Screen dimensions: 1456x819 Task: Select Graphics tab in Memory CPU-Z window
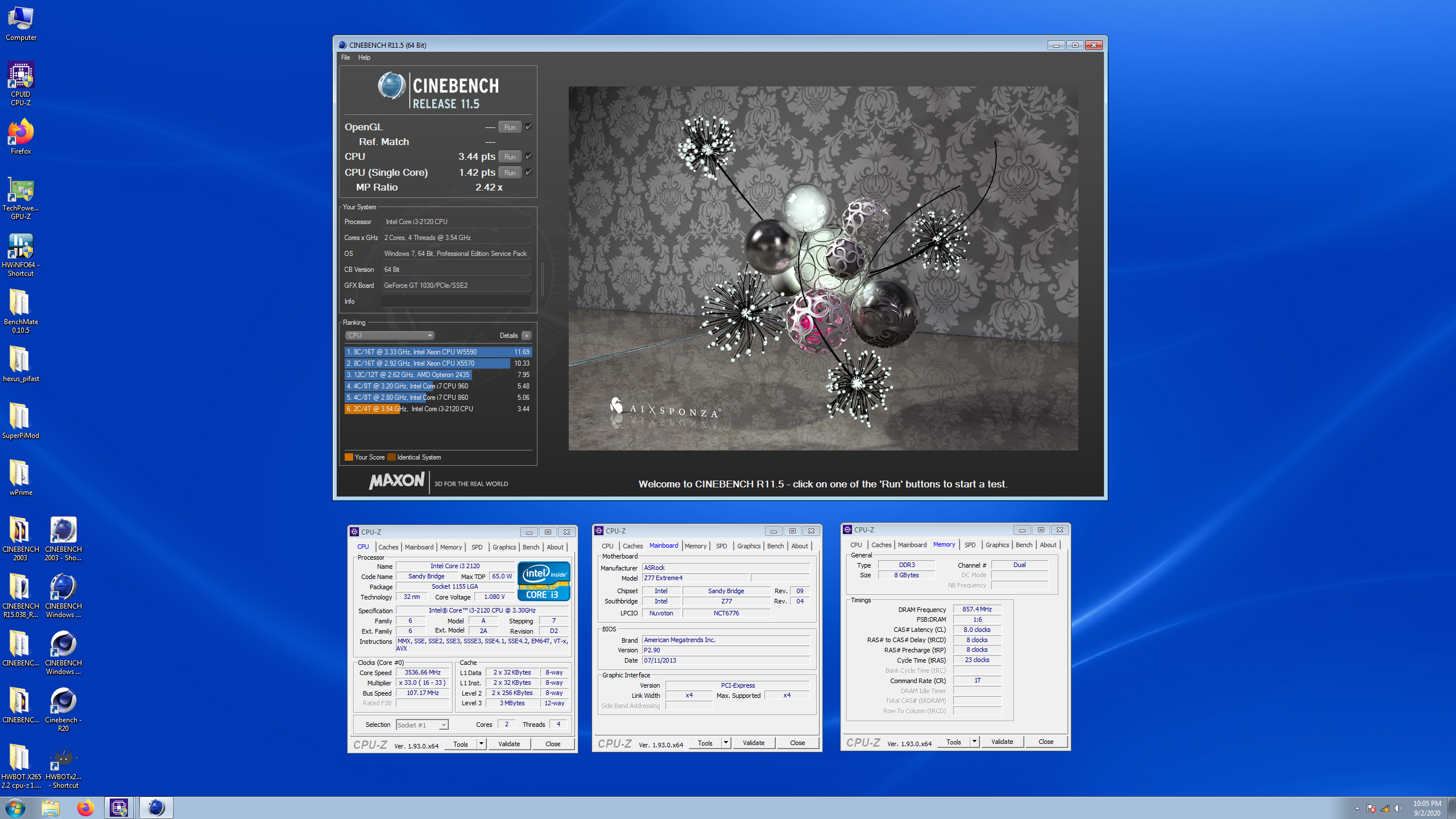(x=997, y=545)
